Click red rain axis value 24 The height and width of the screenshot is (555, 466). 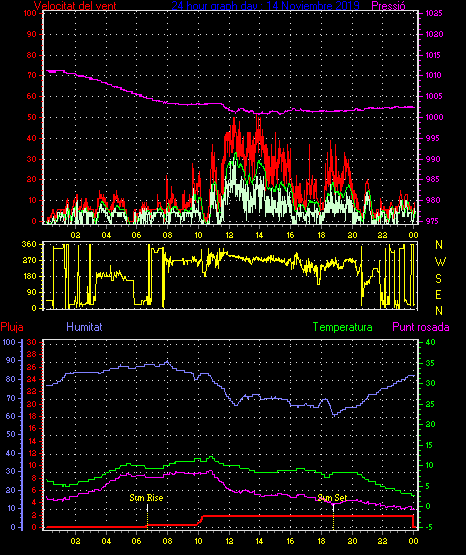[x=31, y=379]
